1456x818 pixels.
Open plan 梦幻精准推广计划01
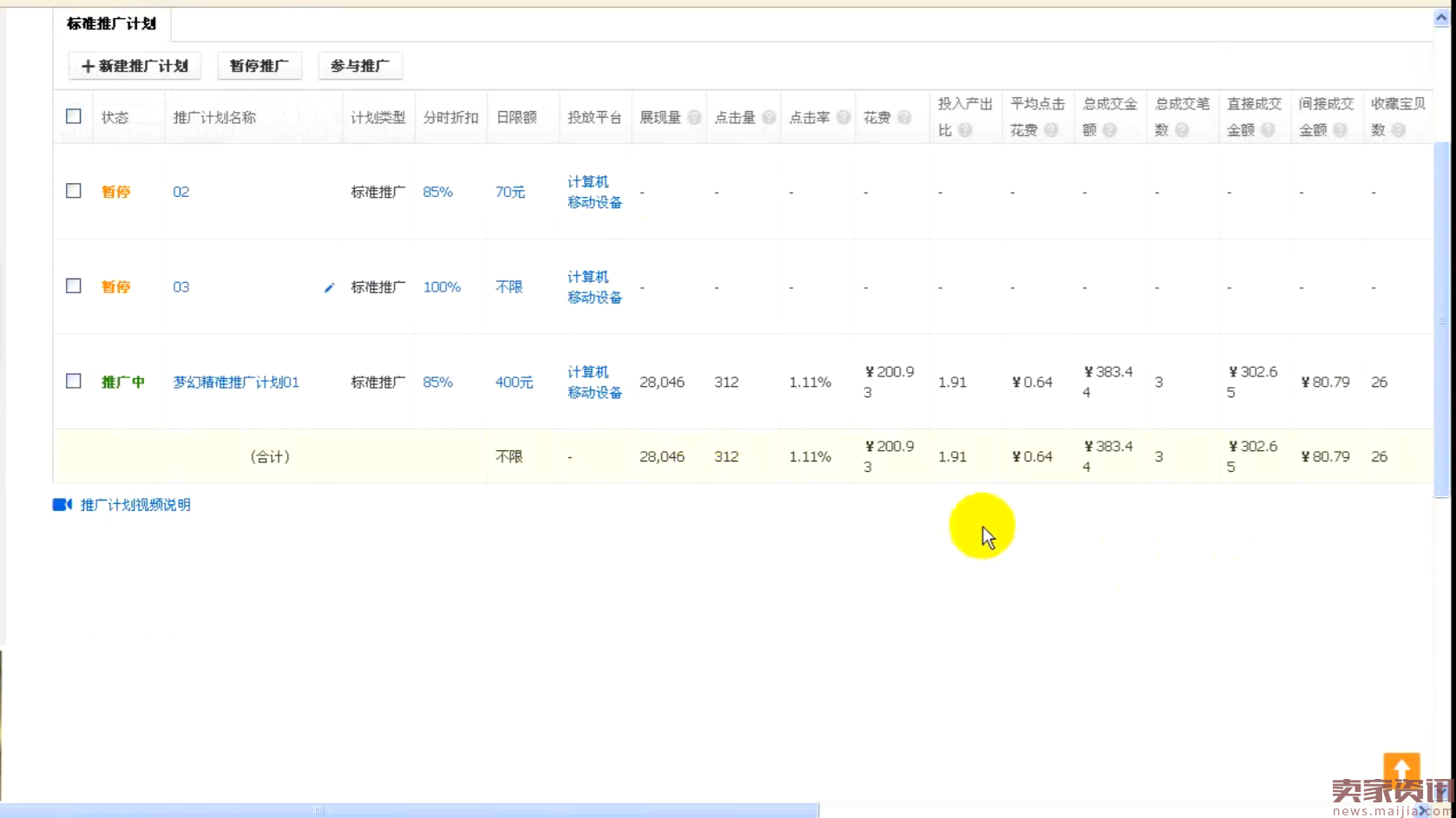pyautogui.click(x=236, y=382)
